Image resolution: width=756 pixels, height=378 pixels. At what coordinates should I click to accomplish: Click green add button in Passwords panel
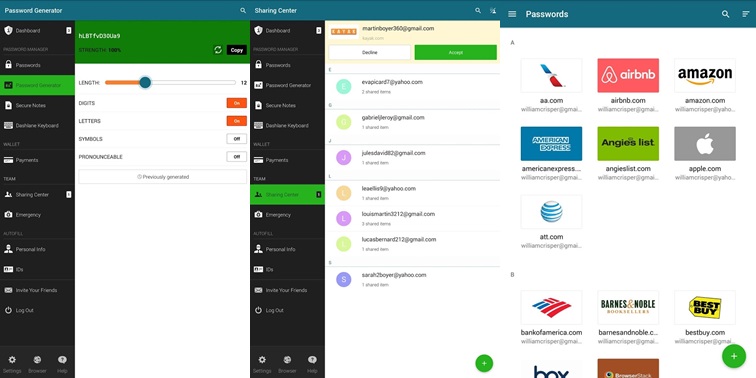click(x=734, y=356)
